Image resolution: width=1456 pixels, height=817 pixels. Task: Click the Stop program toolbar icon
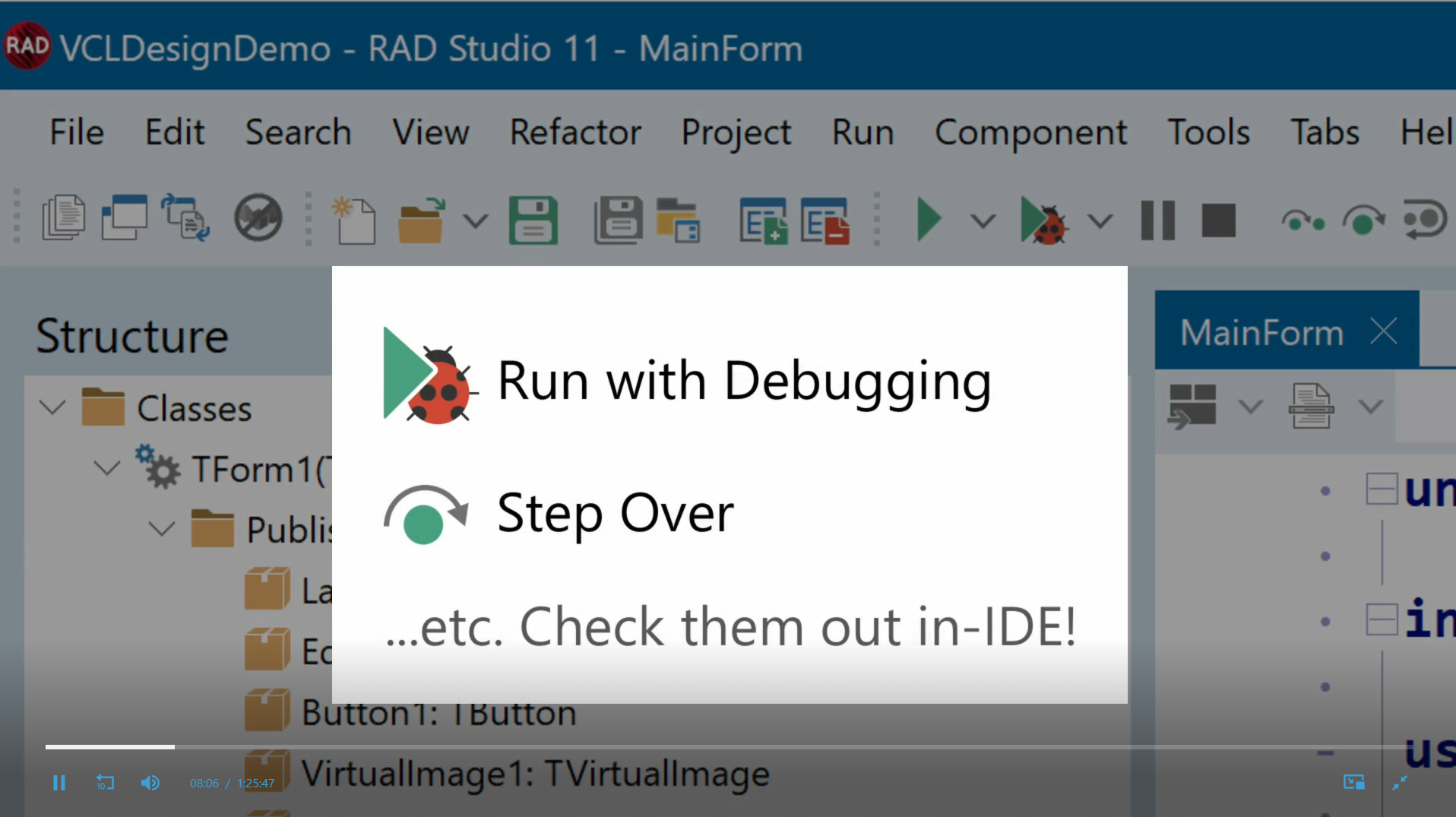pos(1219,220)
